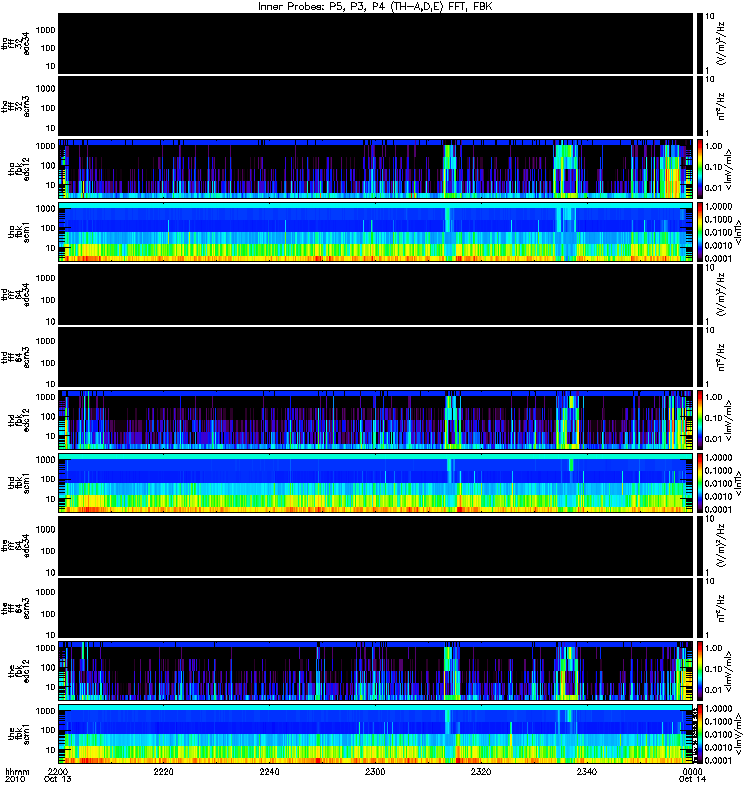Screen dimensions: 750x800
Task: Click the color bar beside thd fbk scm1
Action: point(700,483)
